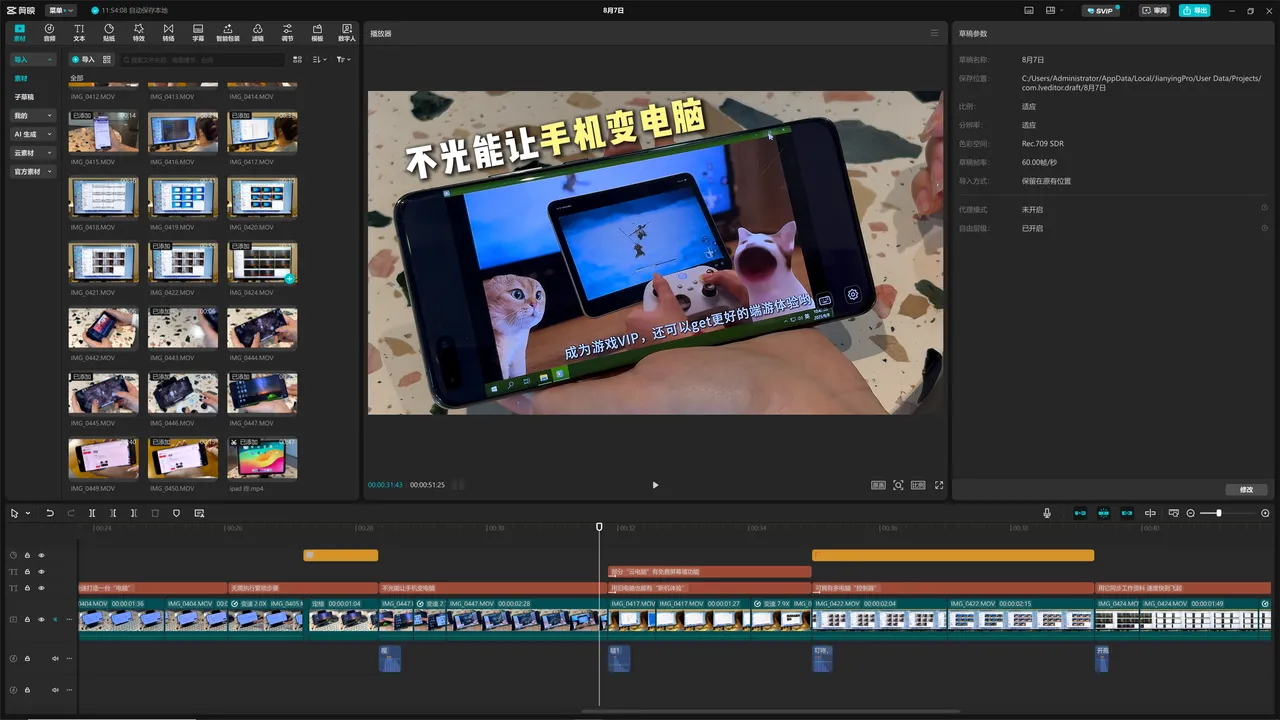Toggle auto snapping in timeline toolbar
The width and height of the screenshot is (1280, 720).
pyautogui.click(x=1104, y=513)
